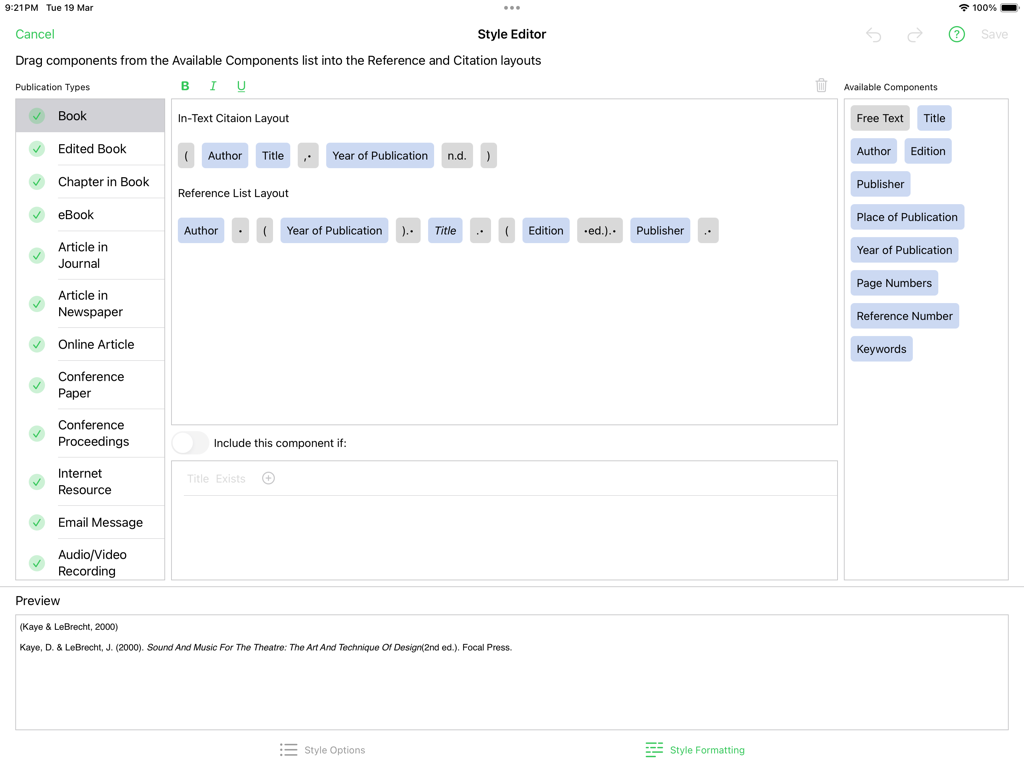Apply italic formatting from toolbar

point(213,86)
